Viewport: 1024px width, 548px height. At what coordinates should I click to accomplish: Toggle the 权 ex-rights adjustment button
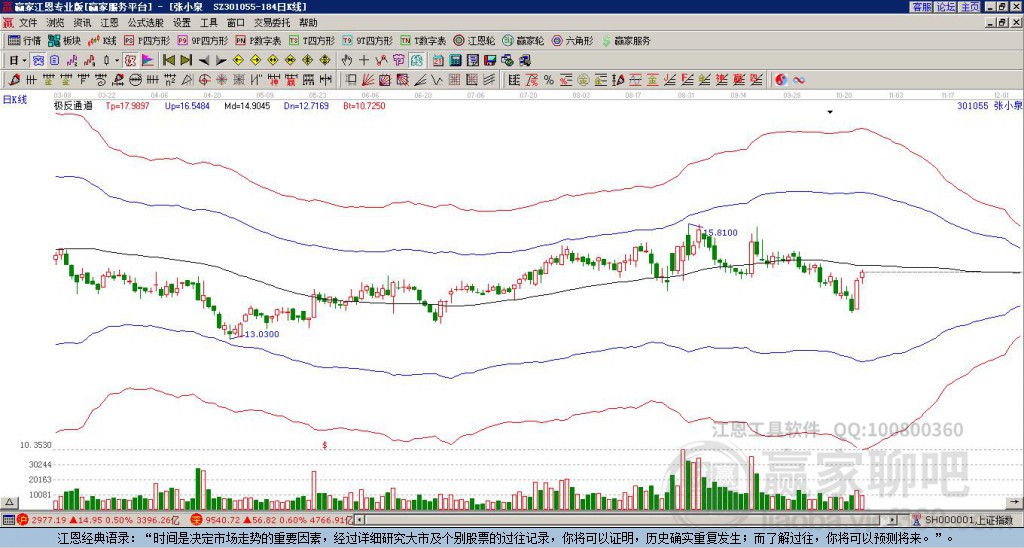click(x=131, y=61)
